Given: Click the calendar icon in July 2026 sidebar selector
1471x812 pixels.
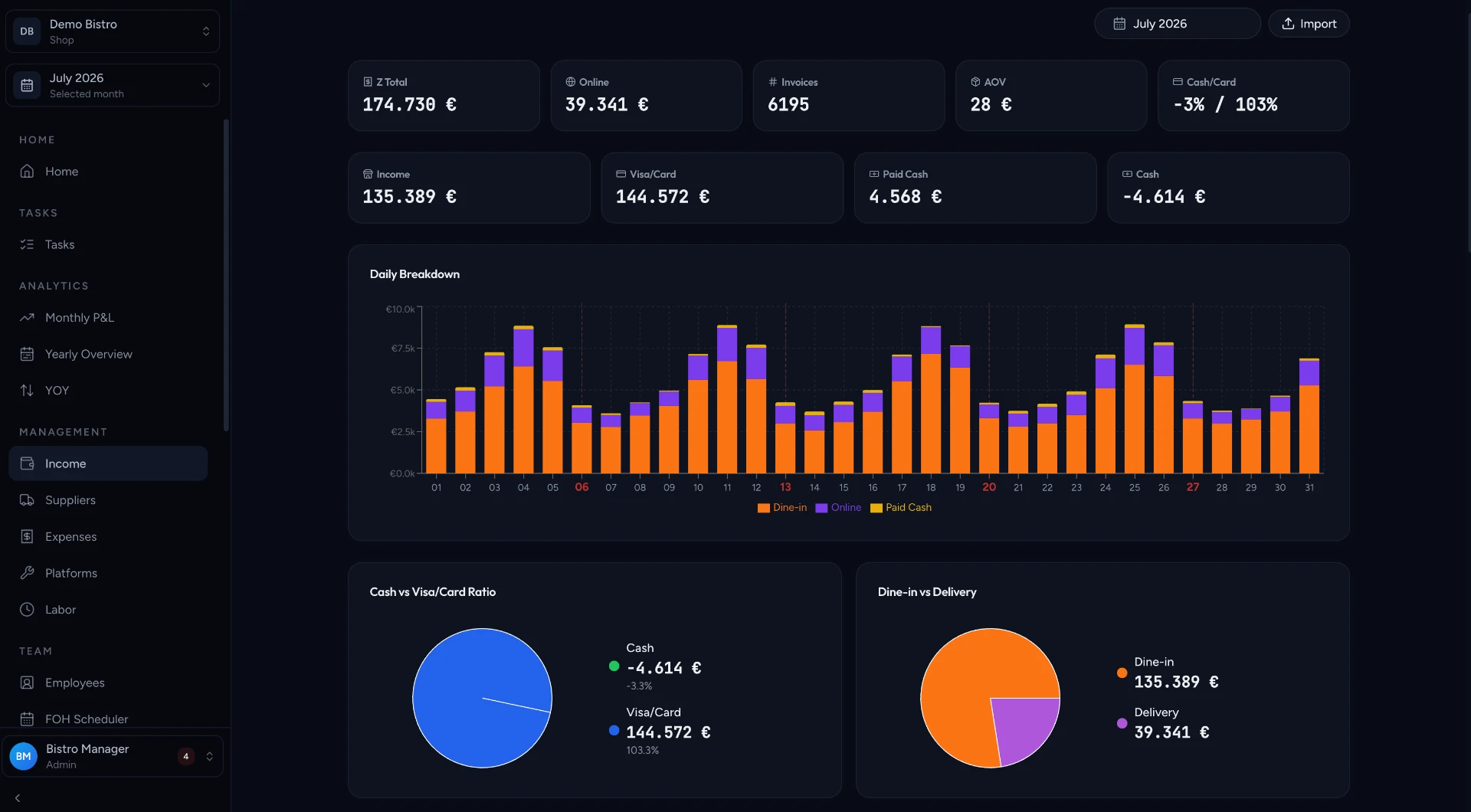Looking at the screenshot, I should click(x=27, y=85).
